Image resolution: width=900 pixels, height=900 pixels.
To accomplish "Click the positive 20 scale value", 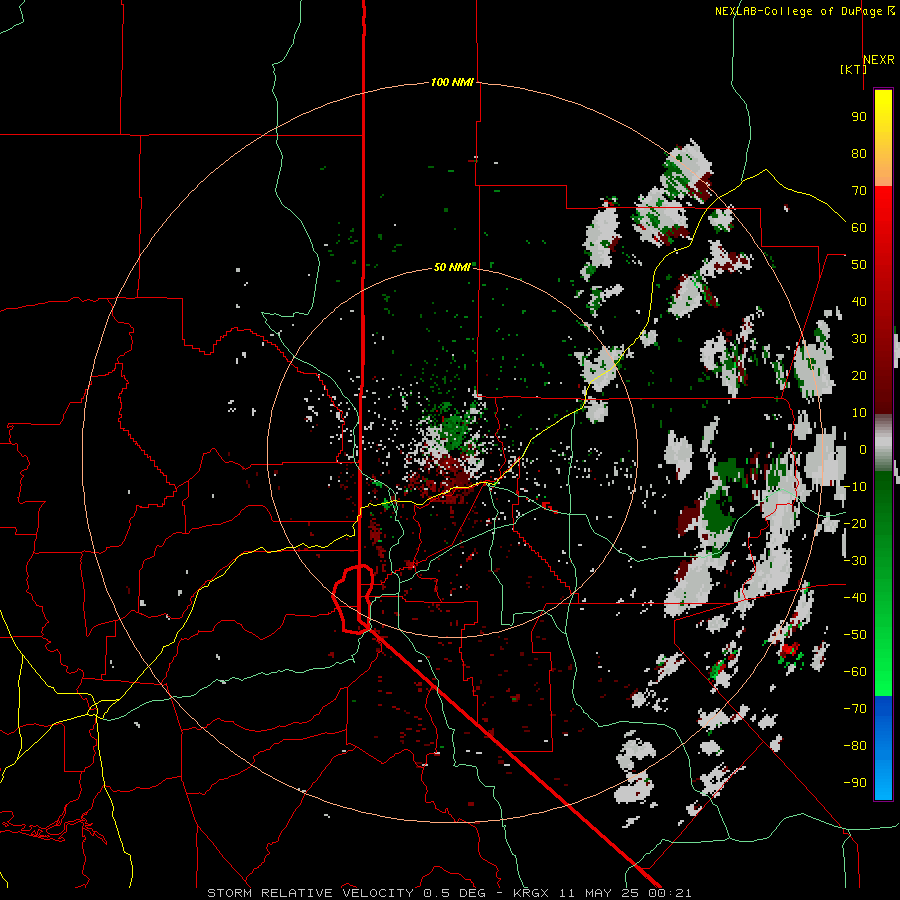I will pyautogui.click(x=859, y=376).
